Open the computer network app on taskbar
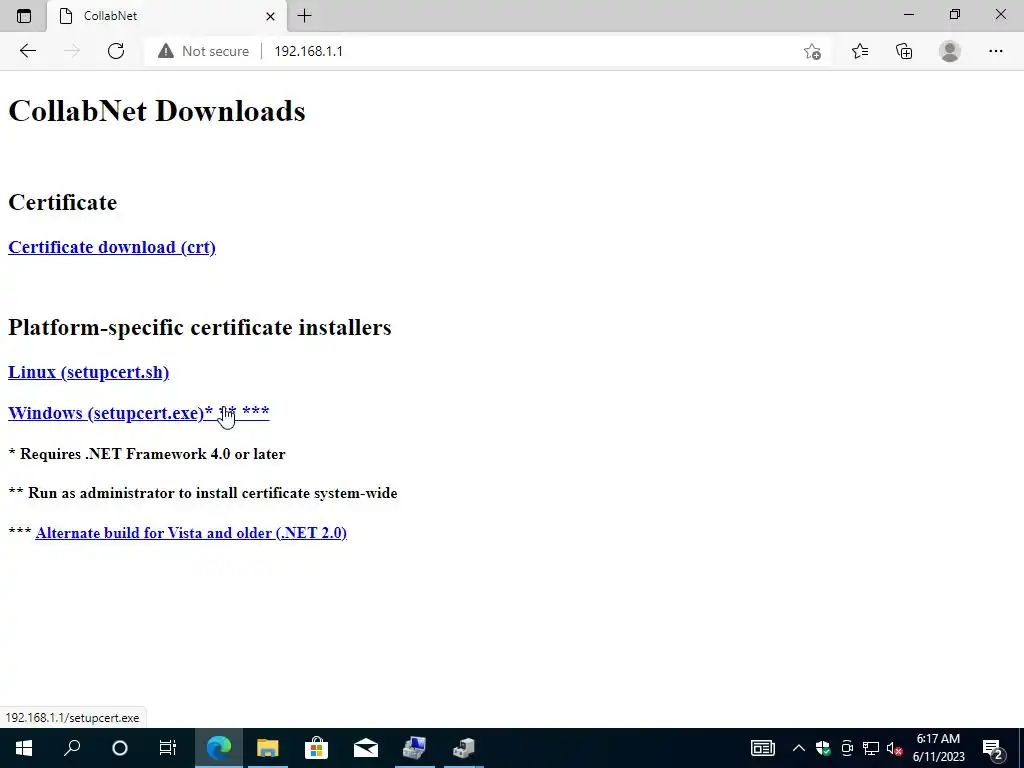The image size is (1024, 768). (415, 748)
